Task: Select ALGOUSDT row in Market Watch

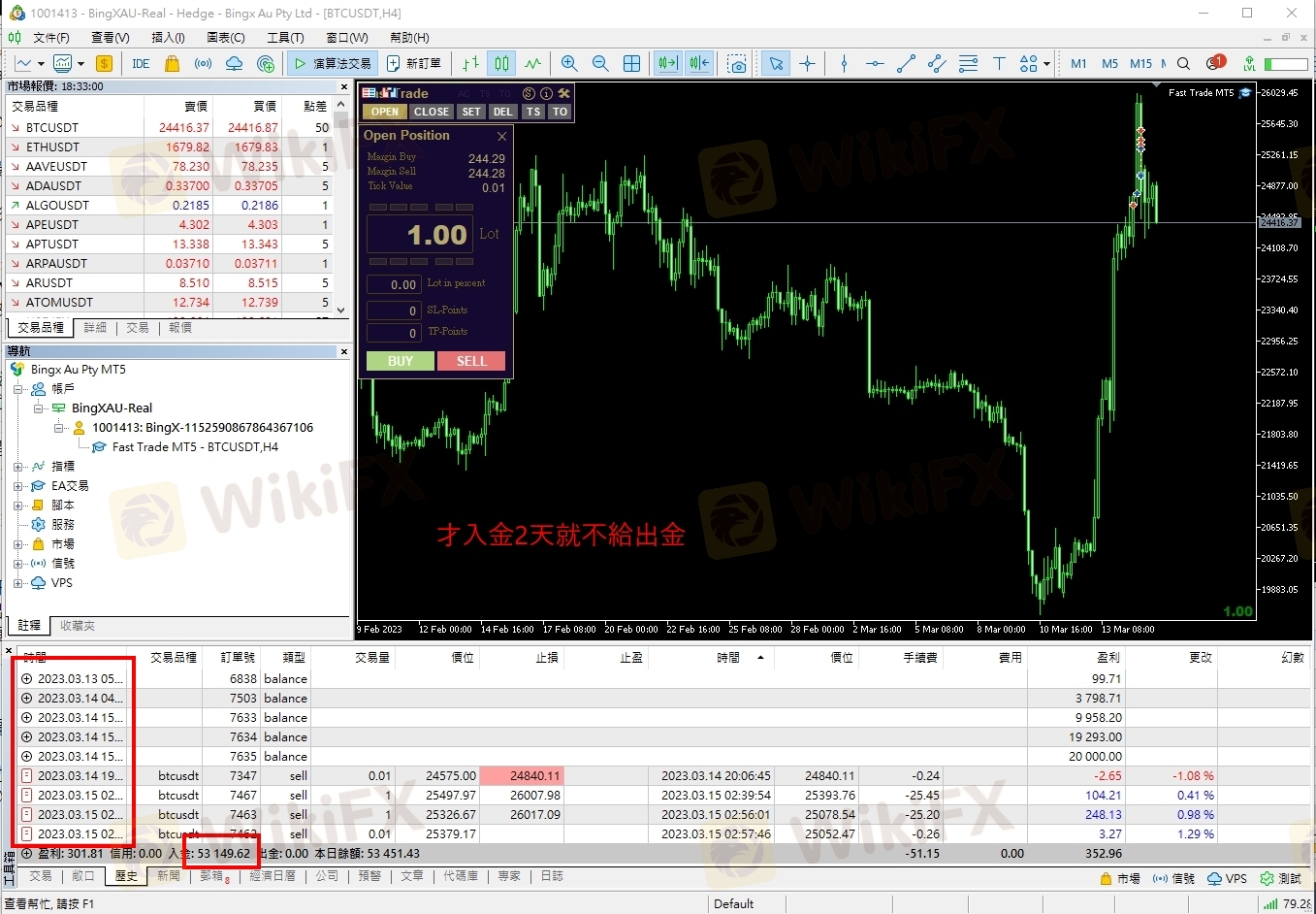Action: click(x=170, y=205)
